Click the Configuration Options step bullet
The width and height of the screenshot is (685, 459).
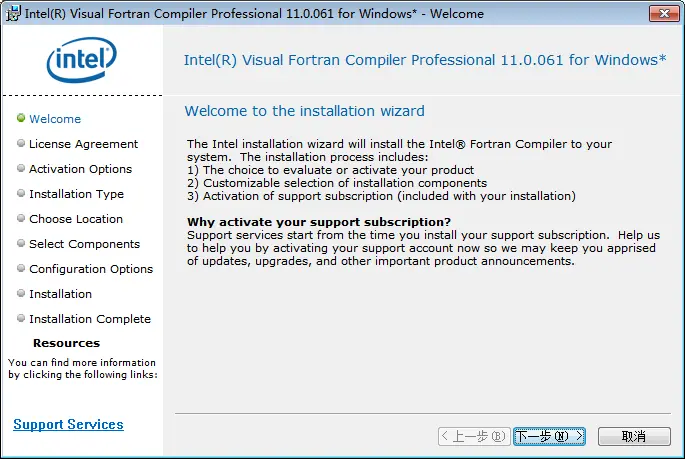(21, 268)
